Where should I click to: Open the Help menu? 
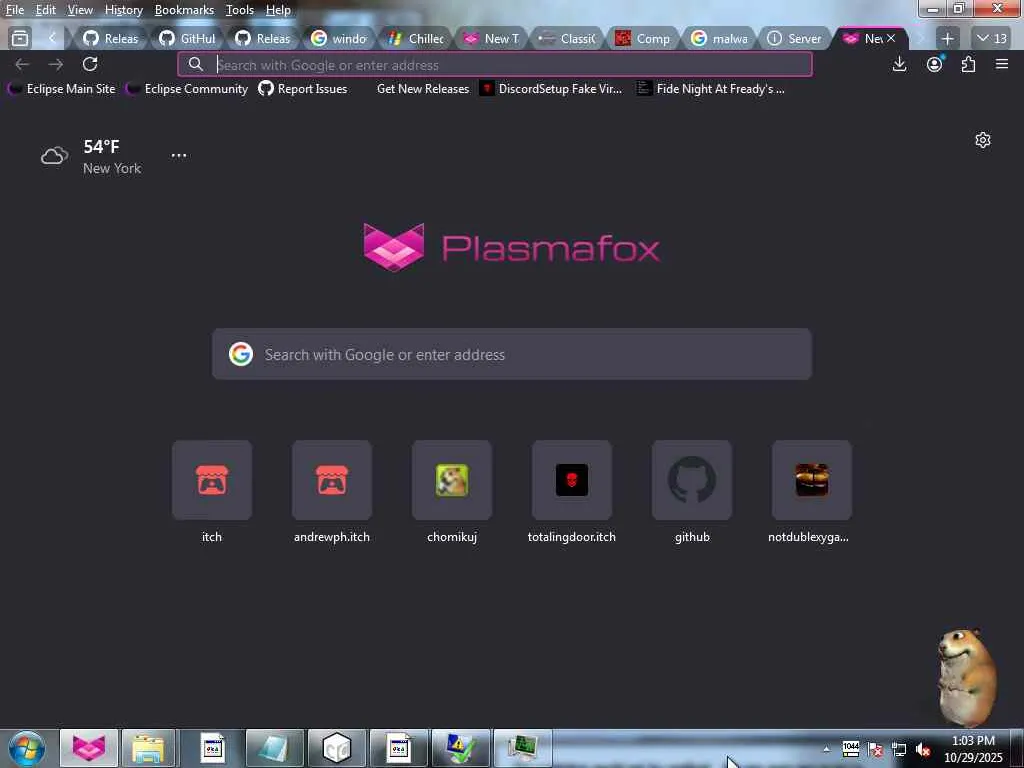click(278, 10)
